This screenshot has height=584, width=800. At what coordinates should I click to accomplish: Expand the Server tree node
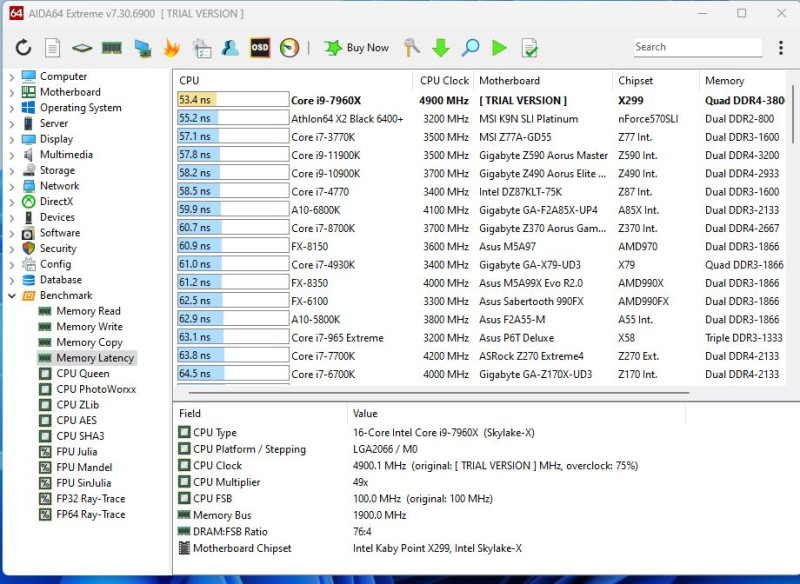12,124
